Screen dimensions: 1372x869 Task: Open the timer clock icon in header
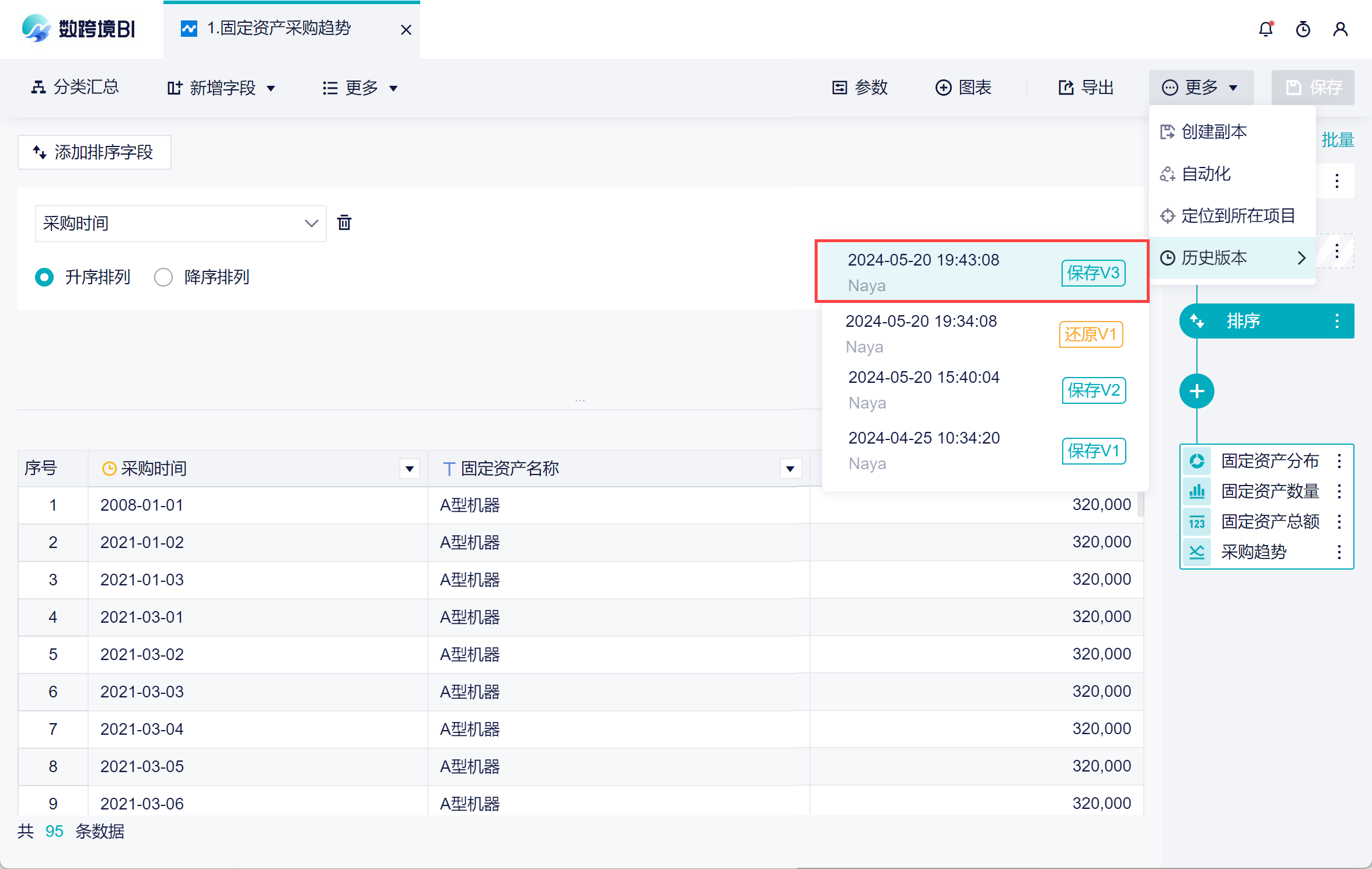click(1303, 29)
